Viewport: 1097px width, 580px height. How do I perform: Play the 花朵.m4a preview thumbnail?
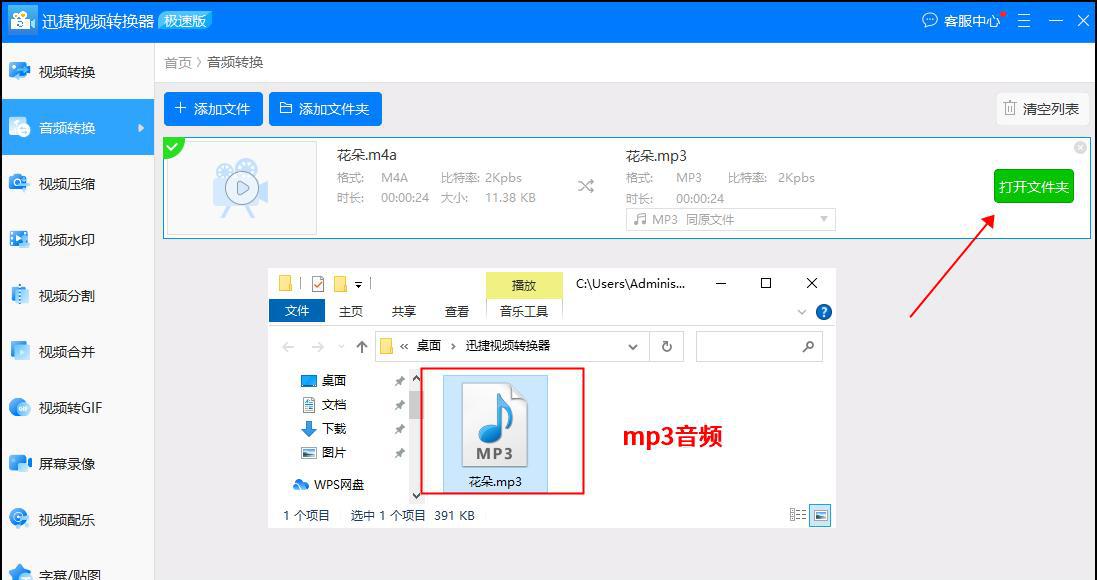click(x=242, y=188)
